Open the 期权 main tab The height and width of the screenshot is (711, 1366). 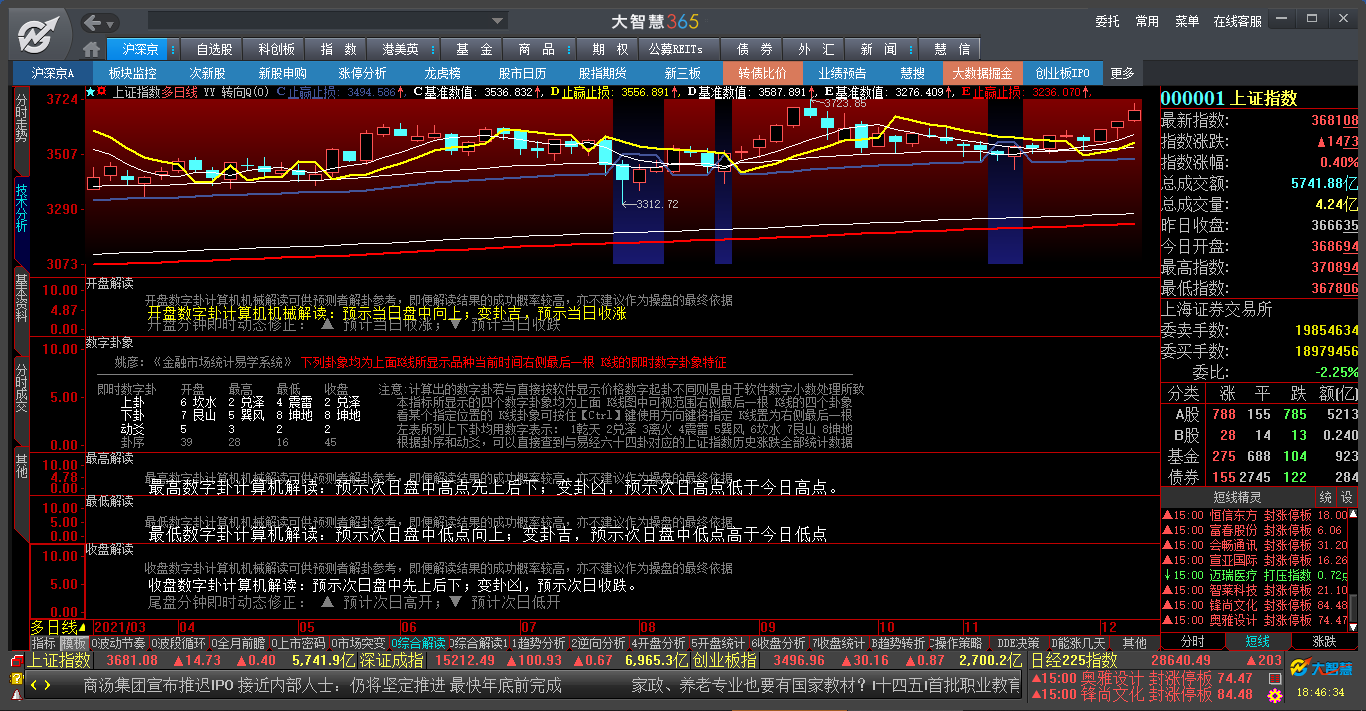[x=610, y=49]
